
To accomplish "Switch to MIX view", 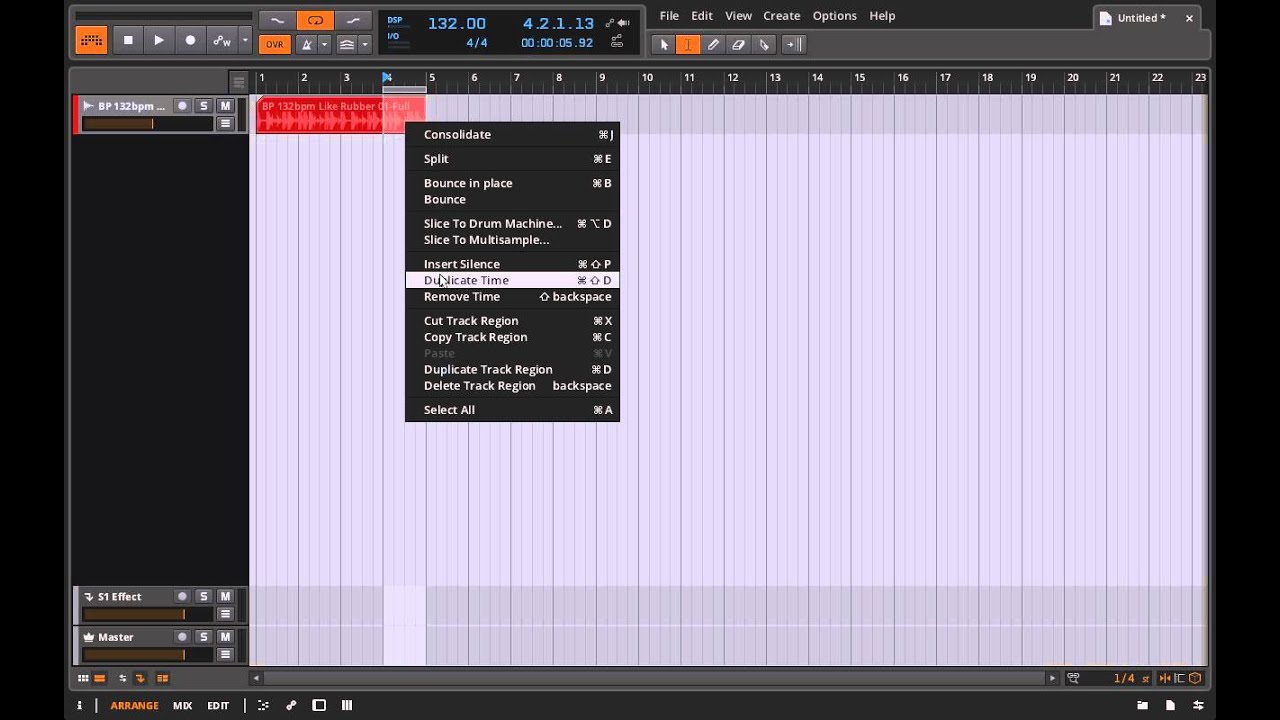I will coord(182,705).
